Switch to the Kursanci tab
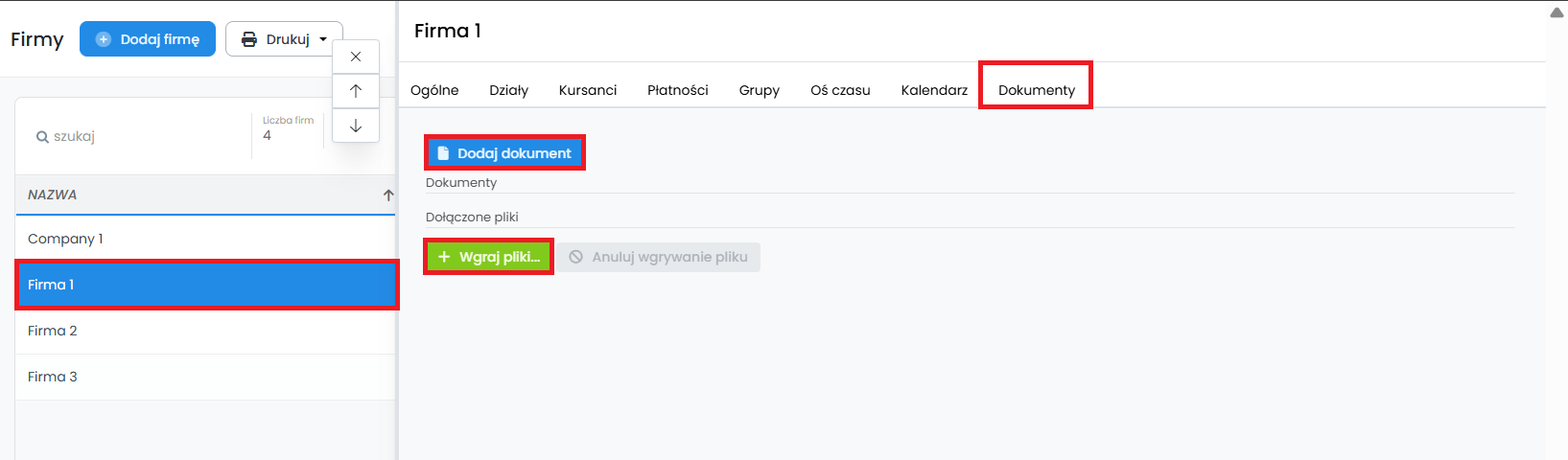Screen dimensions: 1568x460 (x=588, y=90)
